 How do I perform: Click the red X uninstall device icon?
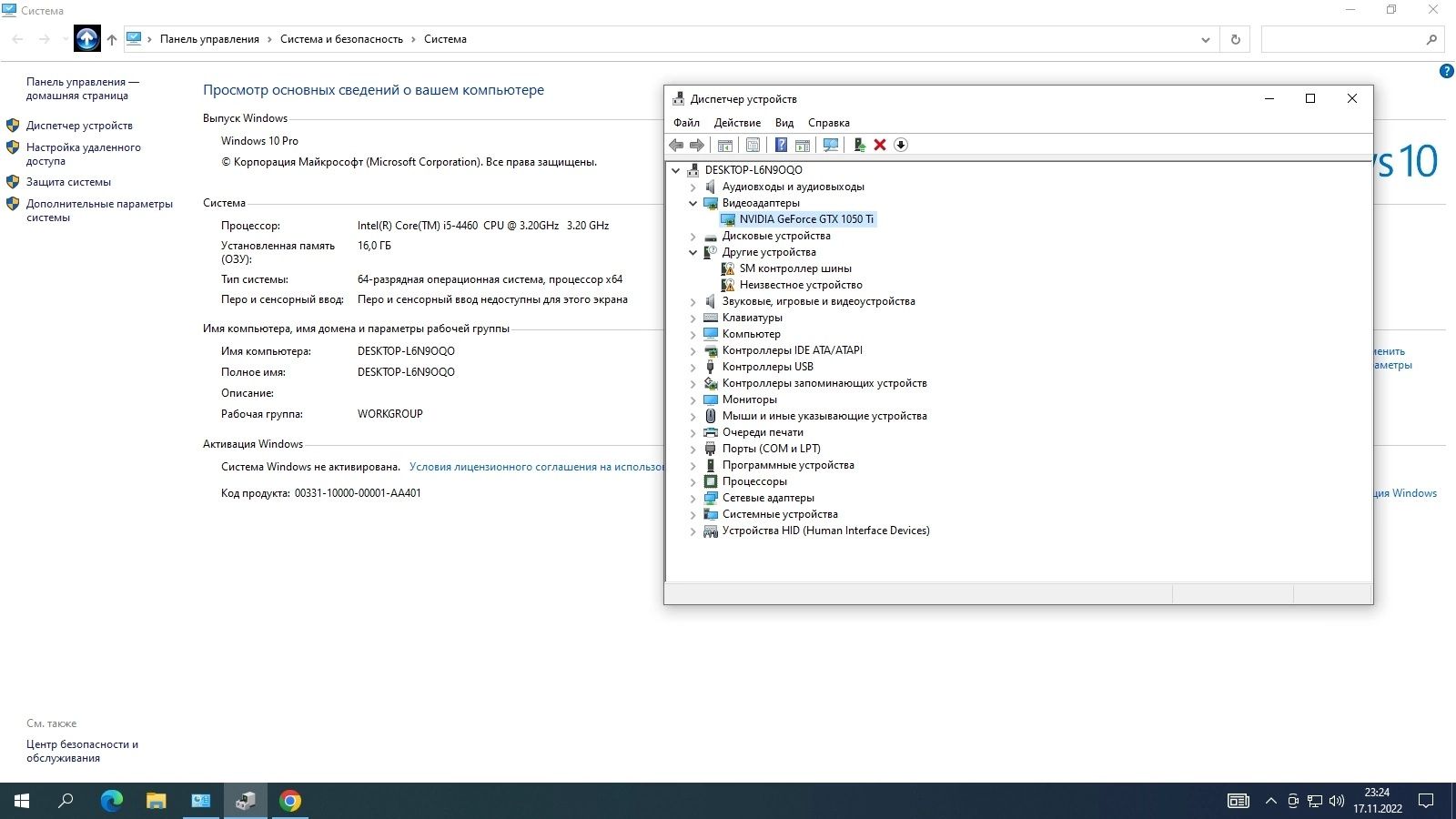point(880,145)
